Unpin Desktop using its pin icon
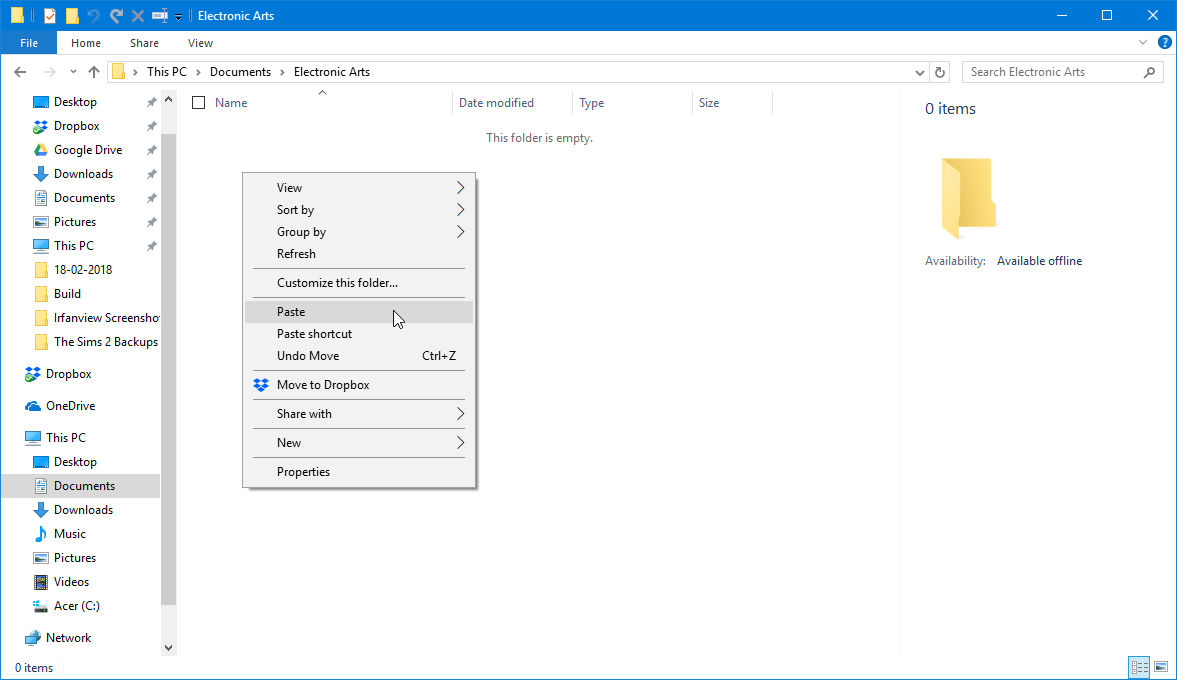Viewport: 1177px width, 680px height. click(x=152, y=102)
